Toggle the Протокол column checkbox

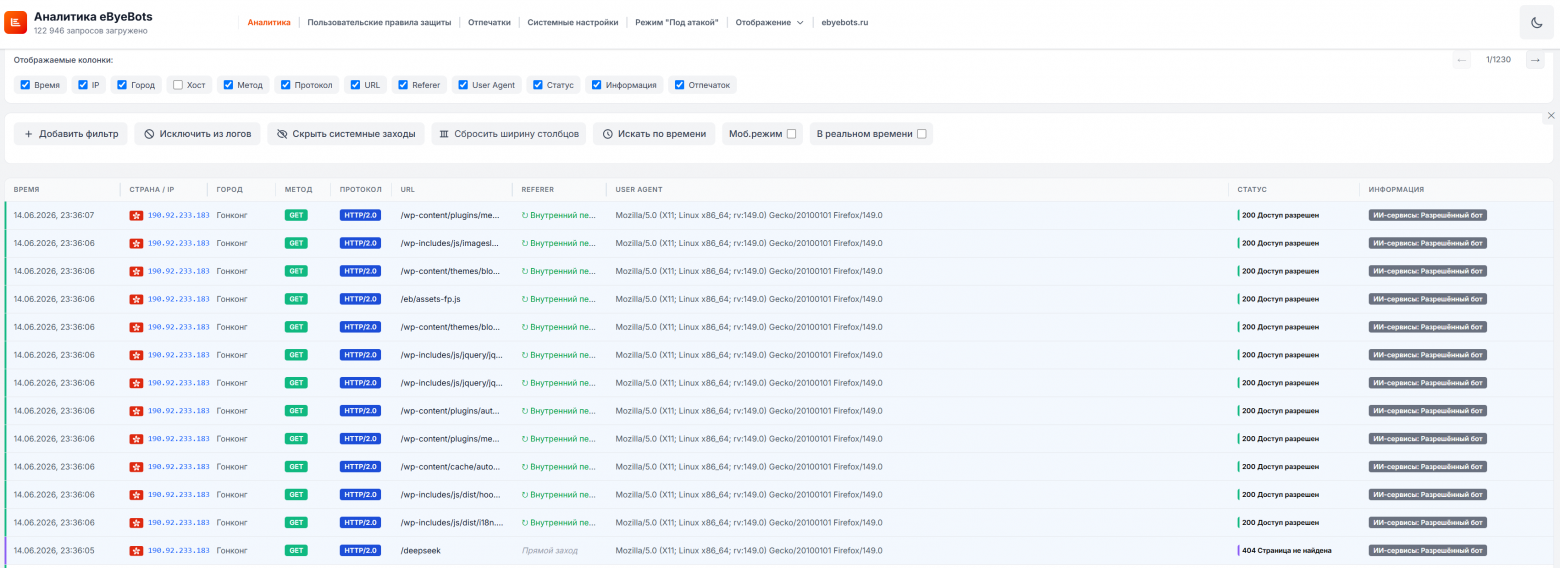286,85
